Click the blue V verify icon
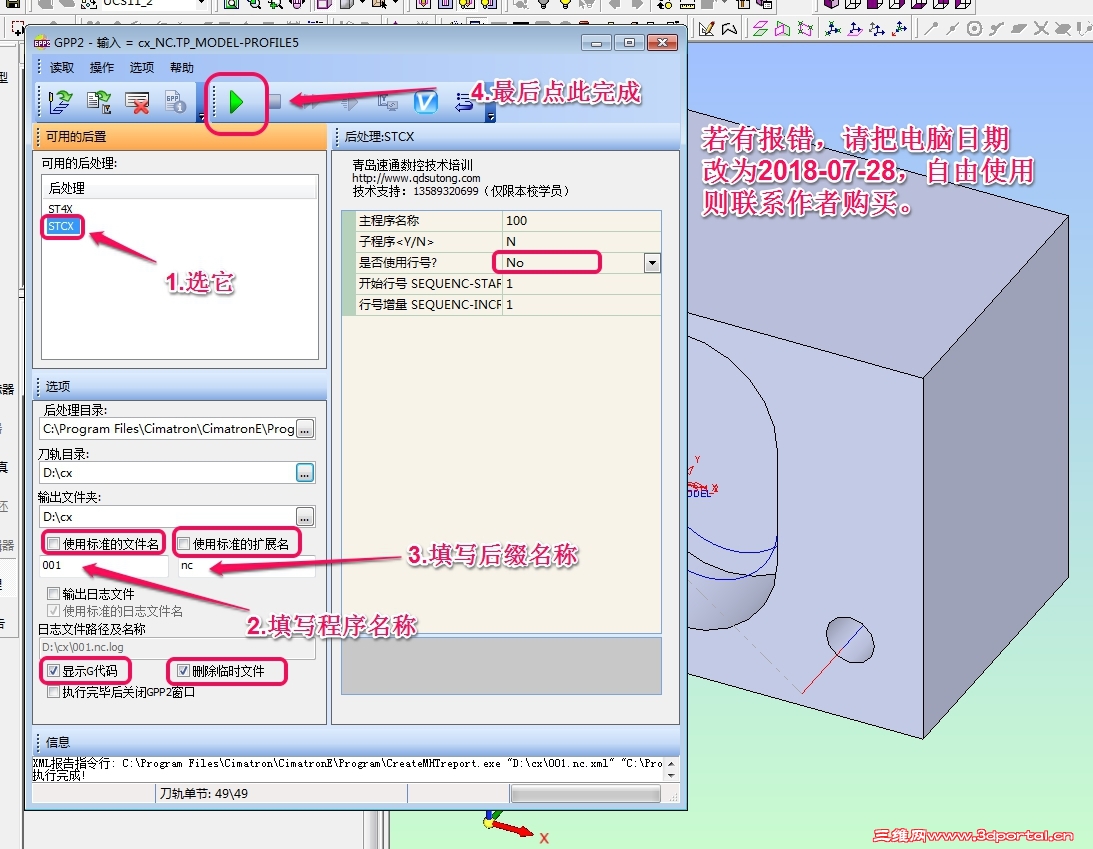Screen dimensions: 1093x849 [x=425, y=102]
